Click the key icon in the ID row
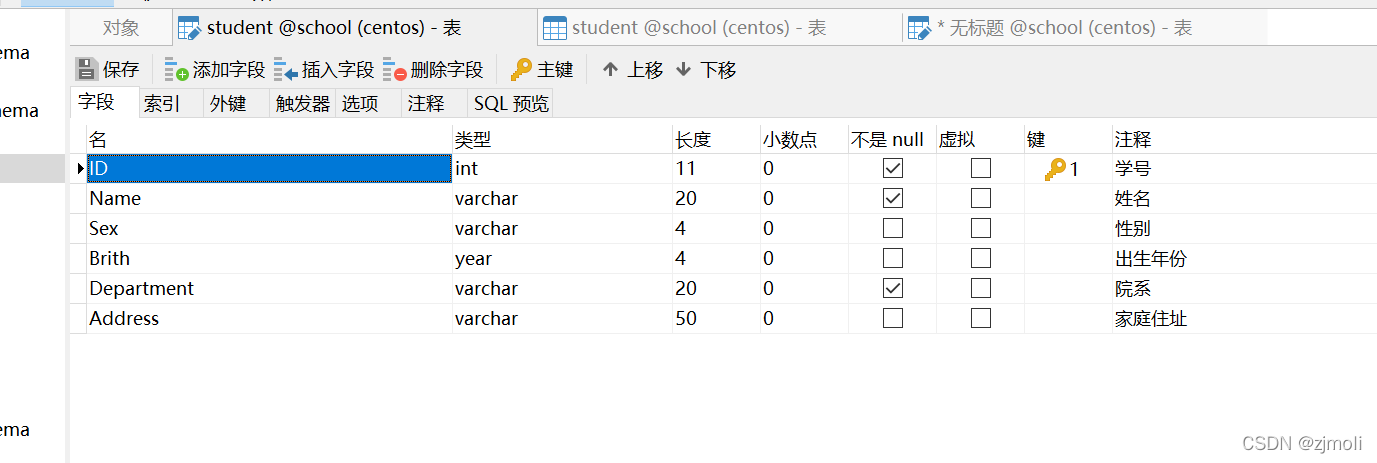This screenshot has width=1377, height=463. pyautogui.click(x=1055, y=169)
